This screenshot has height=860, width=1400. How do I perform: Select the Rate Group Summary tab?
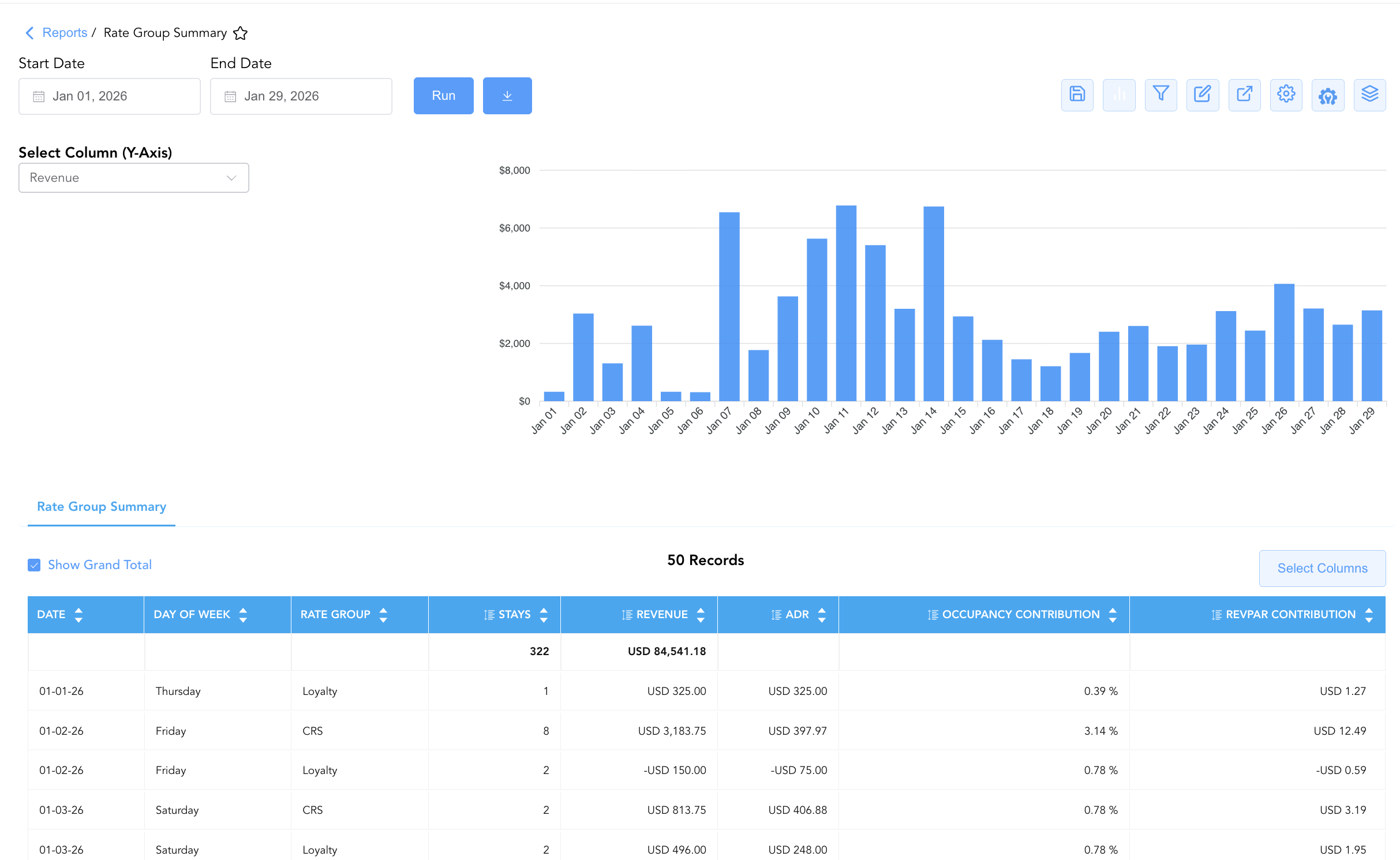[x=102, y=507]
